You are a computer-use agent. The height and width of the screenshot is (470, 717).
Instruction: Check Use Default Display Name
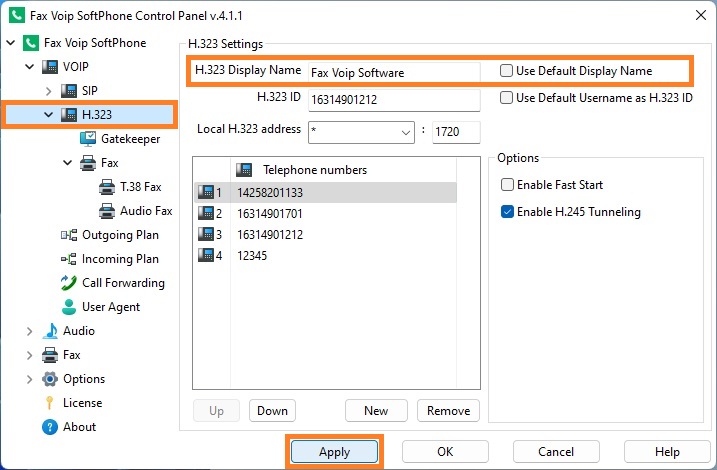point(506,71)
